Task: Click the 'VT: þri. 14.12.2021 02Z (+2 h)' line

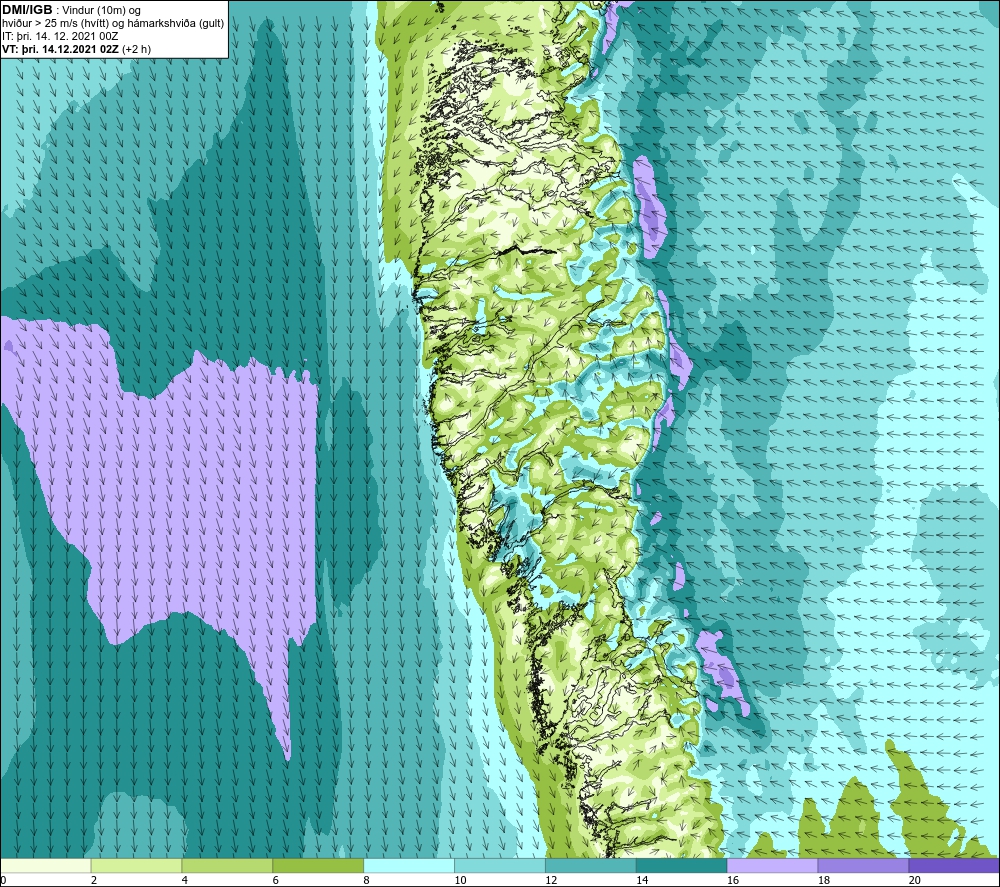Action: pos(77,49)
